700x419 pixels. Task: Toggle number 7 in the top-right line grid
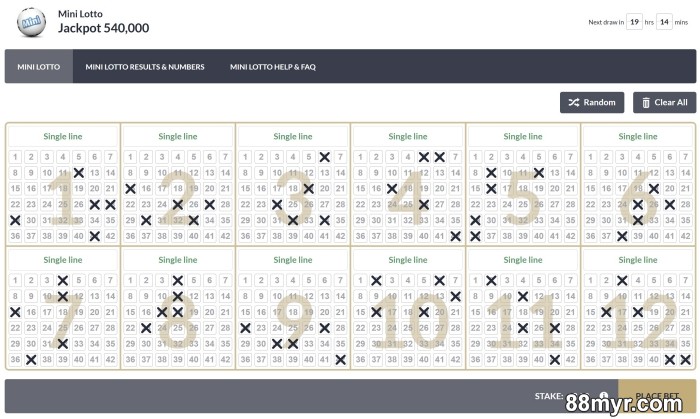click(685, 157)
